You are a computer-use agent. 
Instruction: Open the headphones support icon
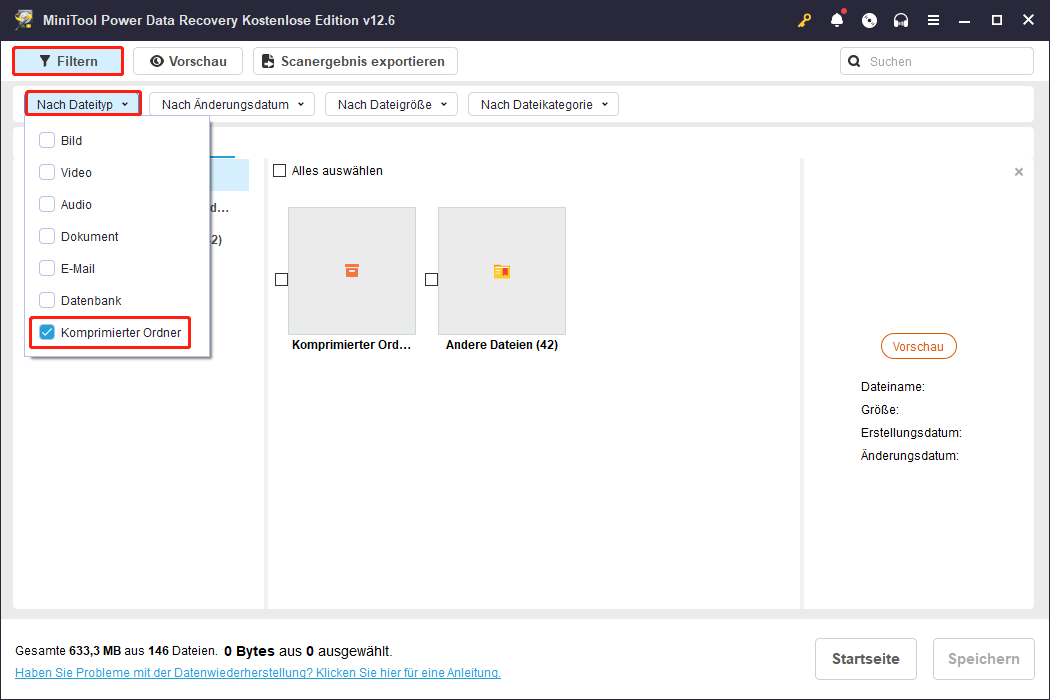tap(901, 20)
